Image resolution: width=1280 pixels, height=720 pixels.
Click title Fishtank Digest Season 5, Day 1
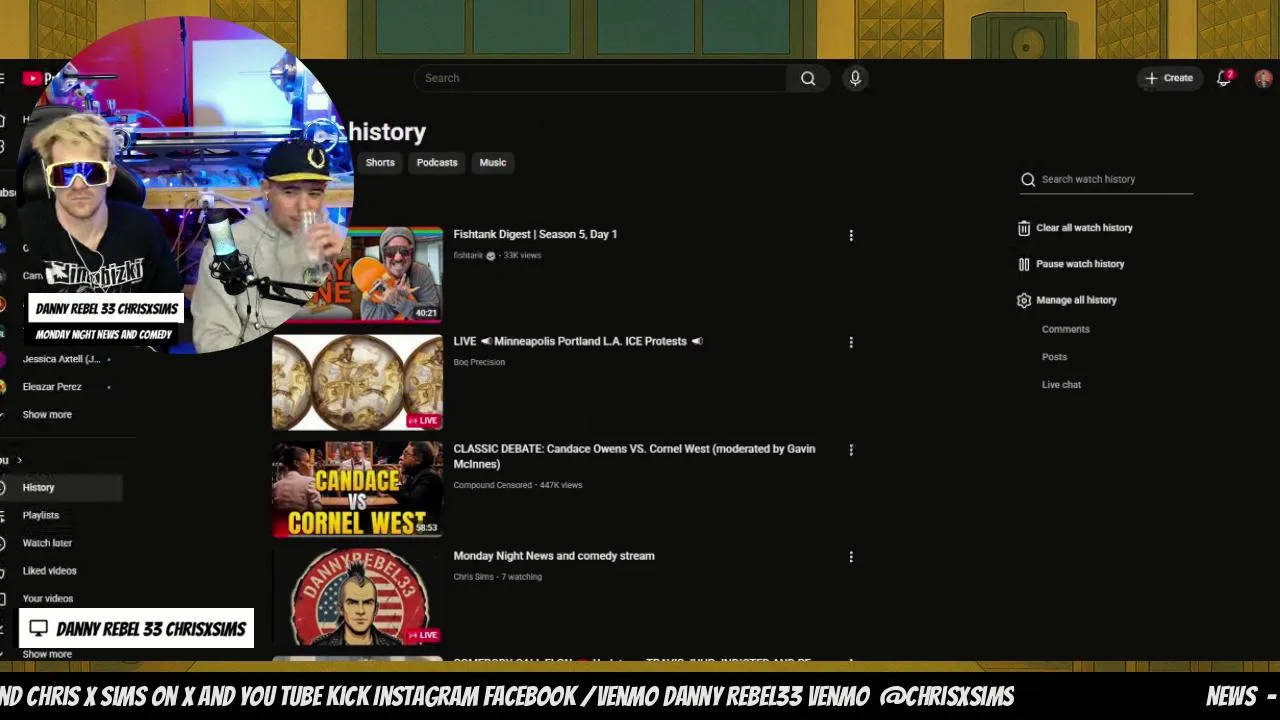[x=535, y=234]
